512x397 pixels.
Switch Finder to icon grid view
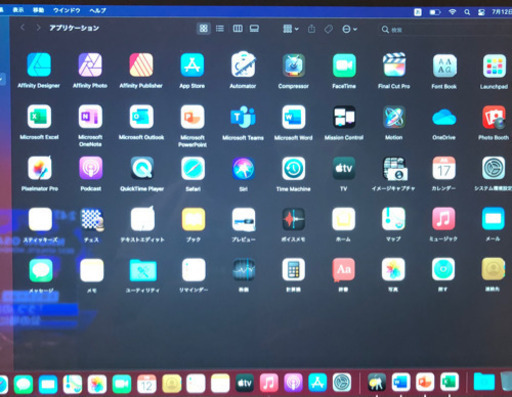pyautogui.click(x=203, y=29)
